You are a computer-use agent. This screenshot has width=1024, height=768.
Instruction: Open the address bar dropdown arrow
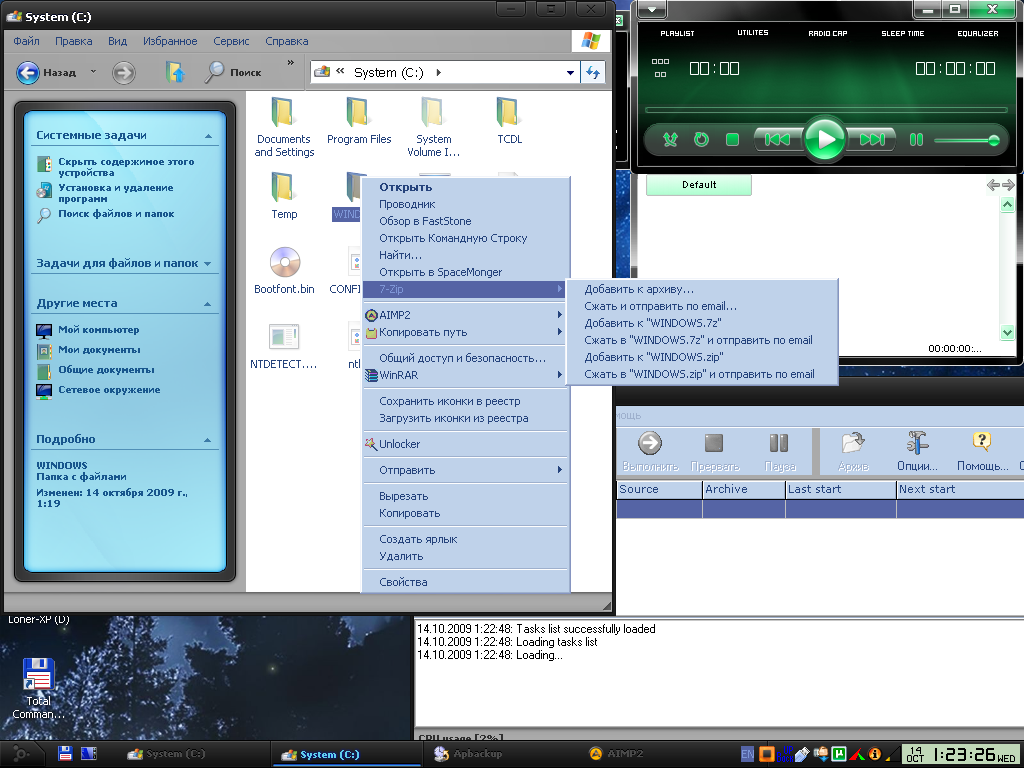point(571,72)
